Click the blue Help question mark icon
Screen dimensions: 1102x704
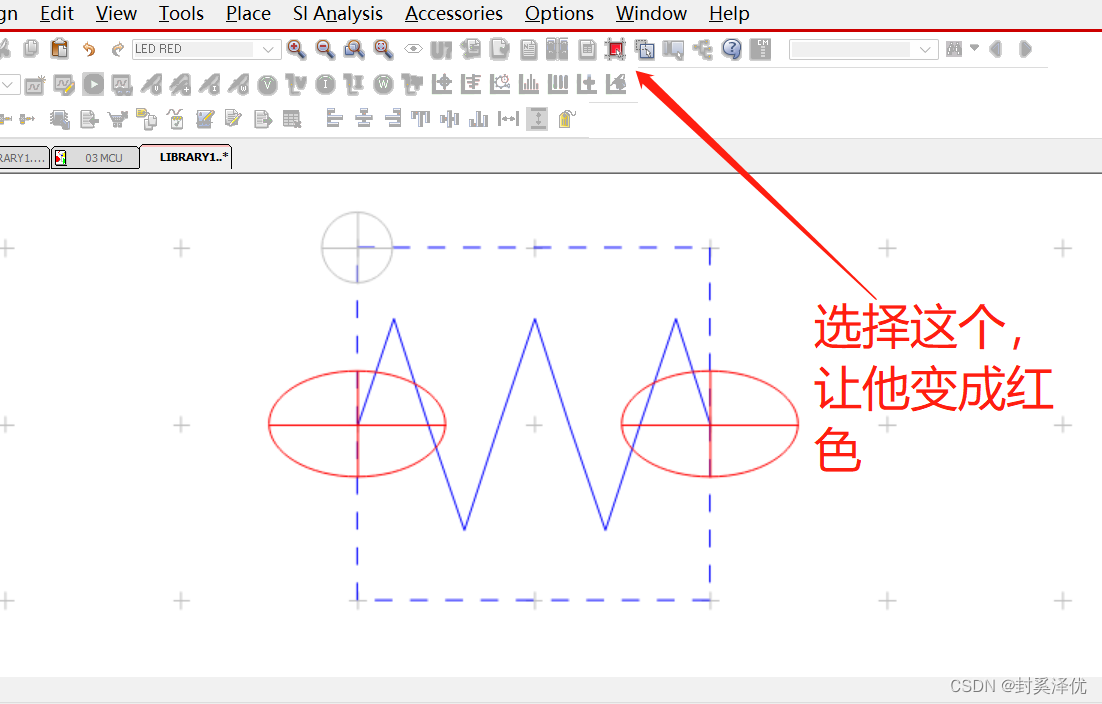(x=732, y=49)
